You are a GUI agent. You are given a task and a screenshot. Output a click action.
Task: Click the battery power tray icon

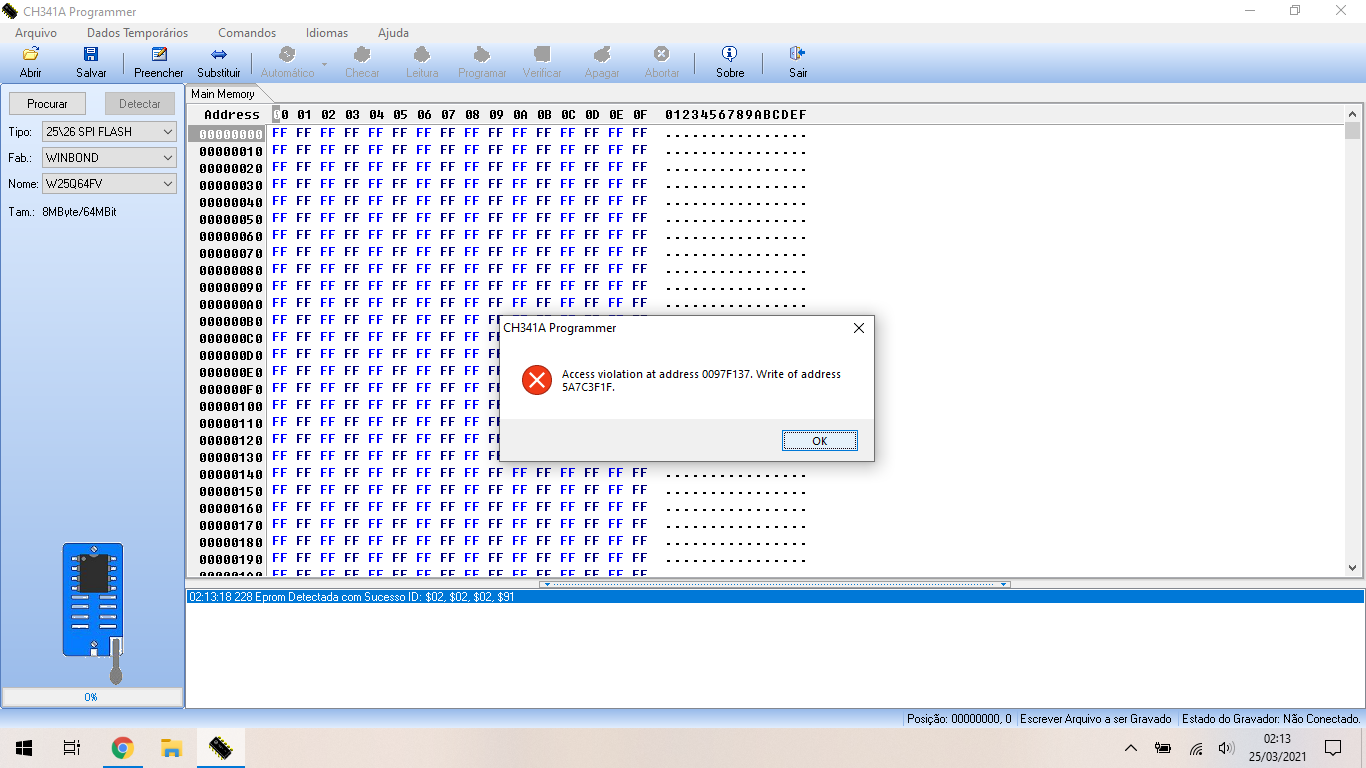1163,748
